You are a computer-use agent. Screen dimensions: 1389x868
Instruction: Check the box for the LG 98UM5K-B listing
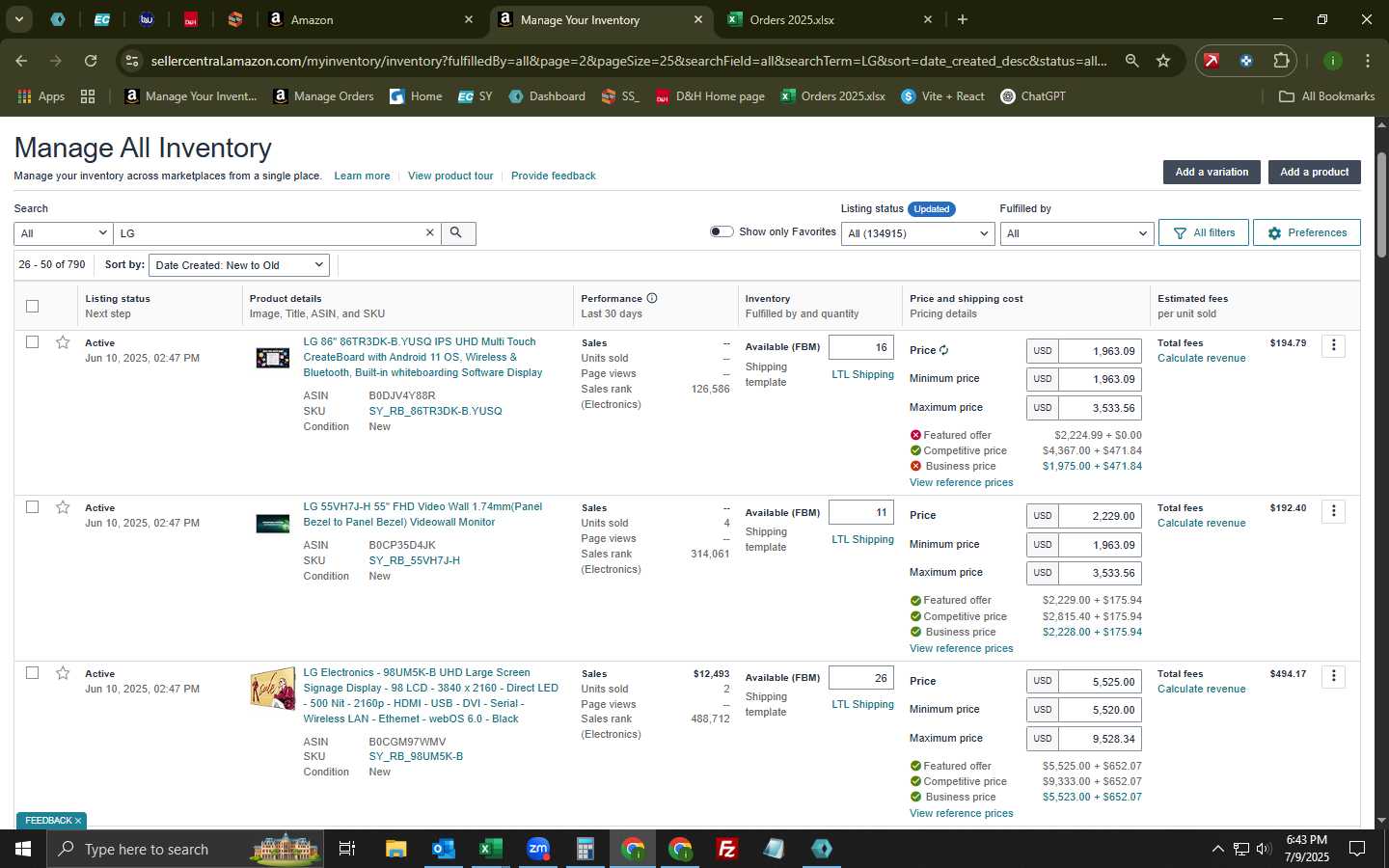point(33,673)
